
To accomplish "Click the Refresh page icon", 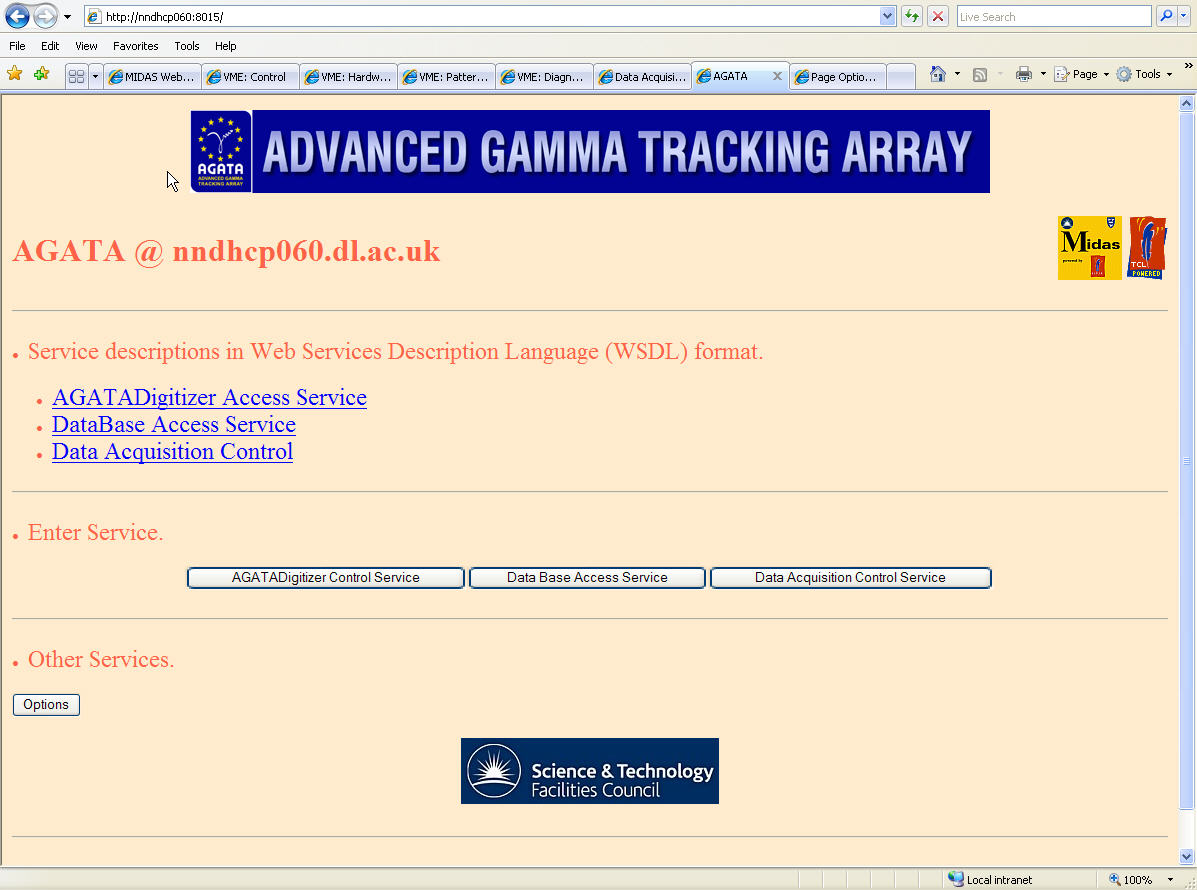I will [911, 16].
